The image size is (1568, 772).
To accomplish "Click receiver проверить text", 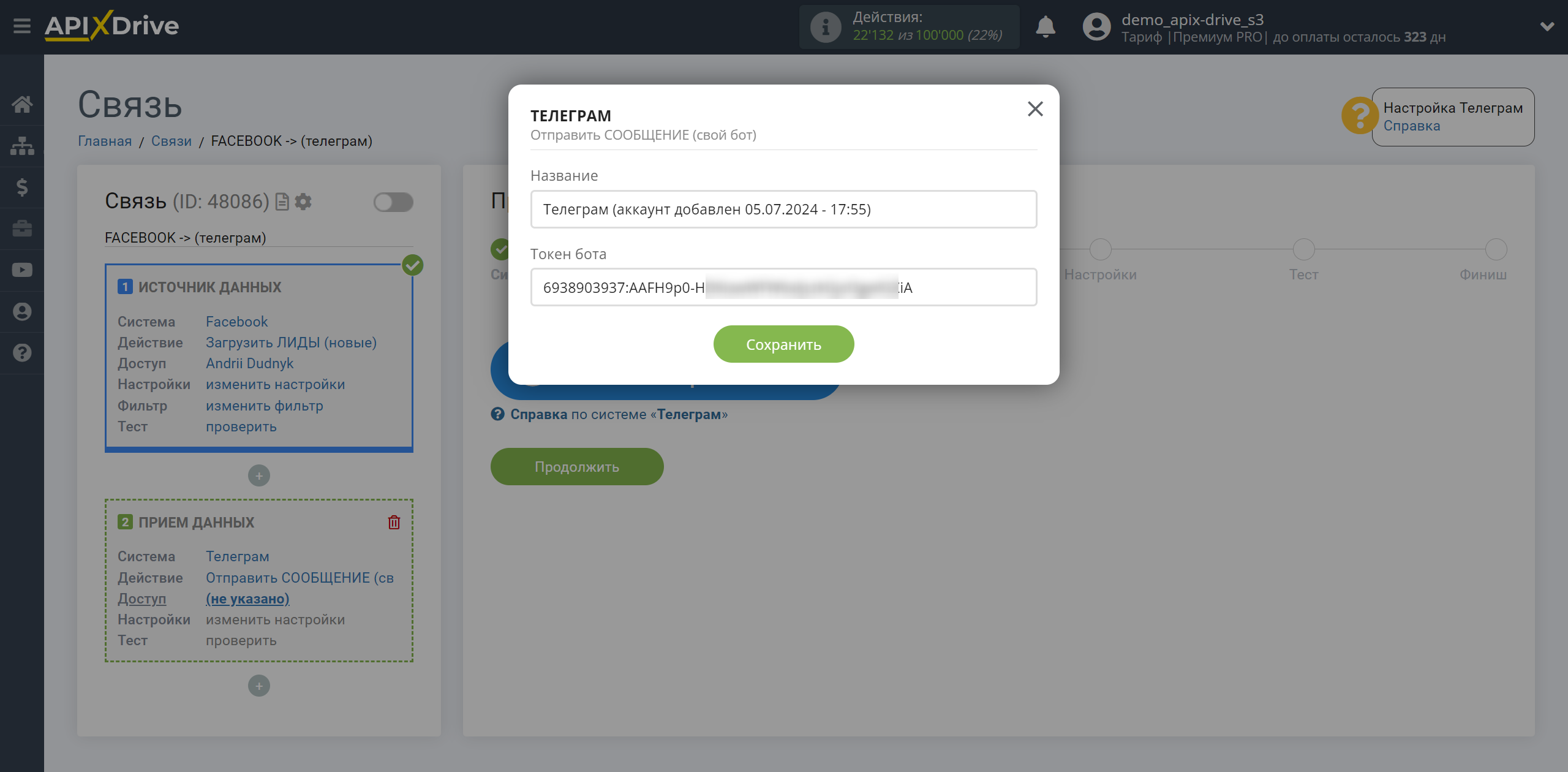I will [x=241, y=640].
